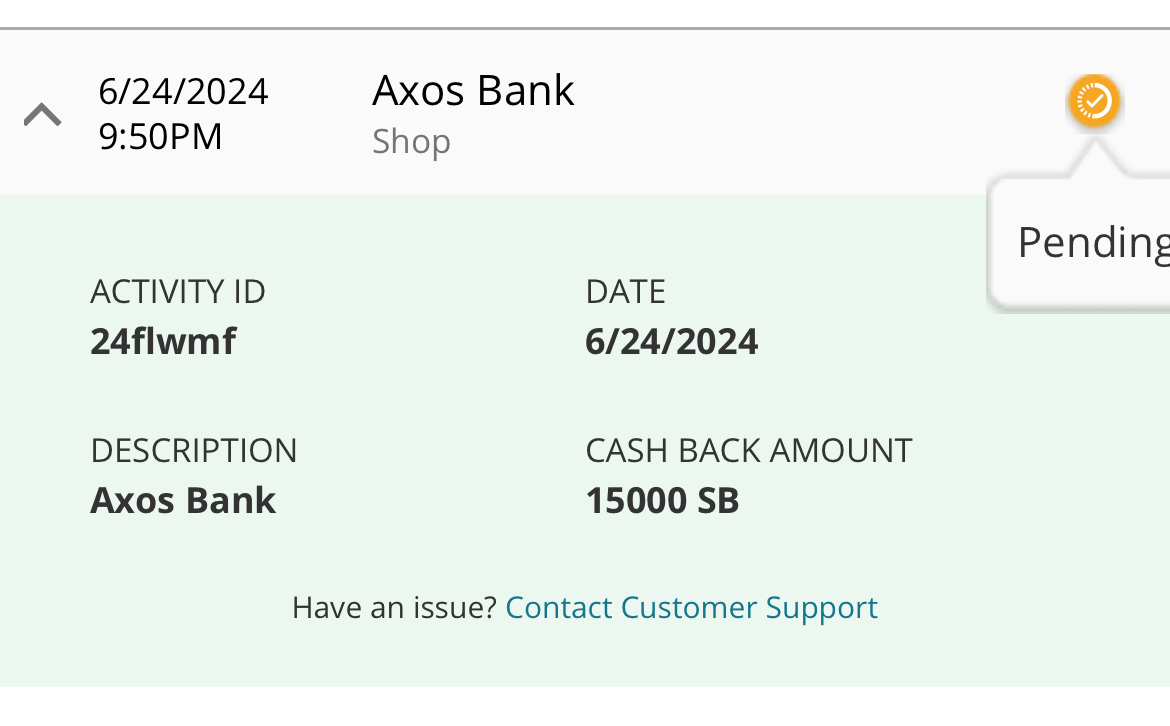The height and width of the screenshot is (726, 1170).
Task: Click the Have an issue? text
Action: pyautogui.click(x=394, y=608)
